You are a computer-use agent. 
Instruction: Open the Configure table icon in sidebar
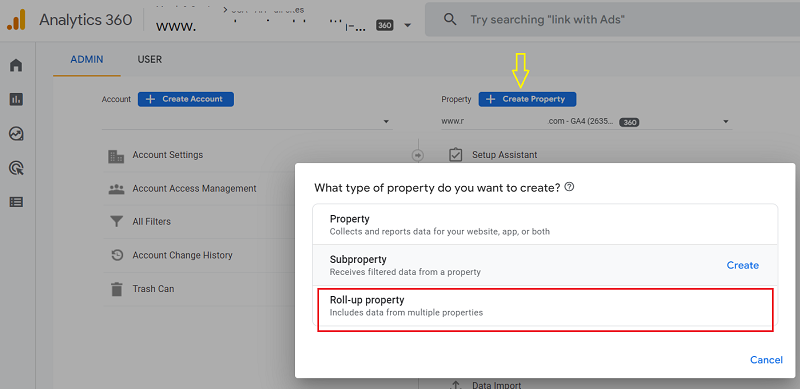click(x=16, y=202)
